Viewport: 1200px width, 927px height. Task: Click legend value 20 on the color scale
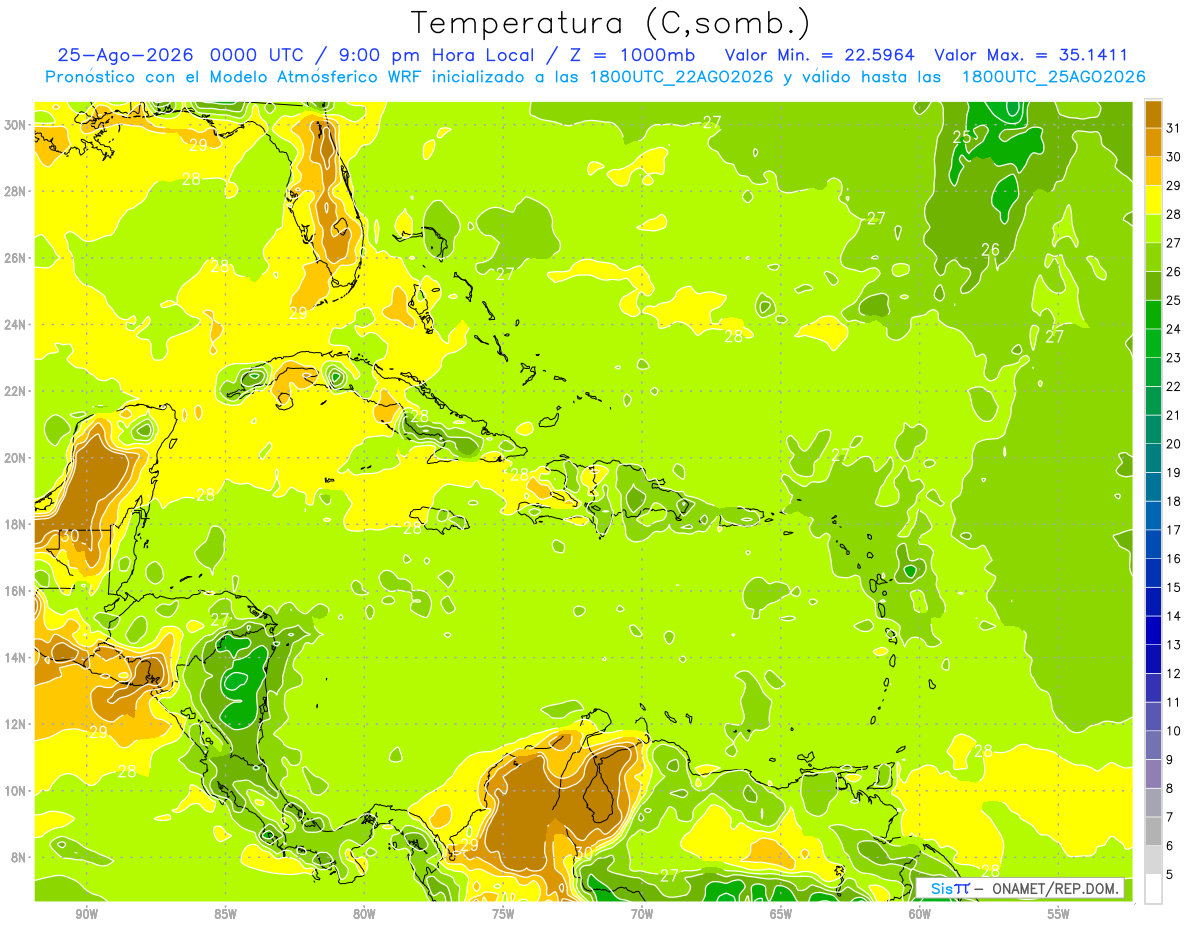[x=1174, y=444]
